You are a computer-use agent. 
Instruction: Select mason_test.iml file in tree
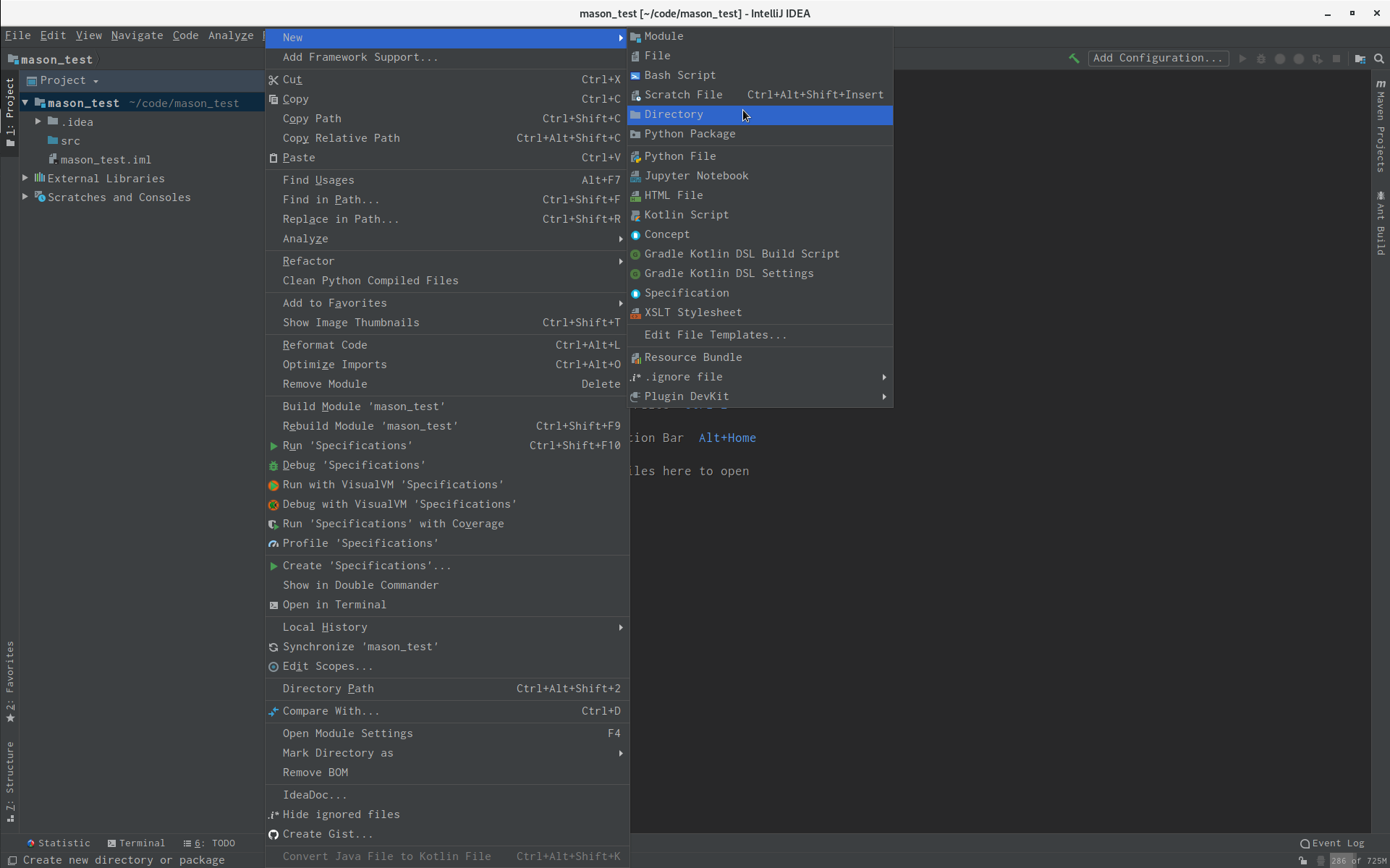coord(100,160)
